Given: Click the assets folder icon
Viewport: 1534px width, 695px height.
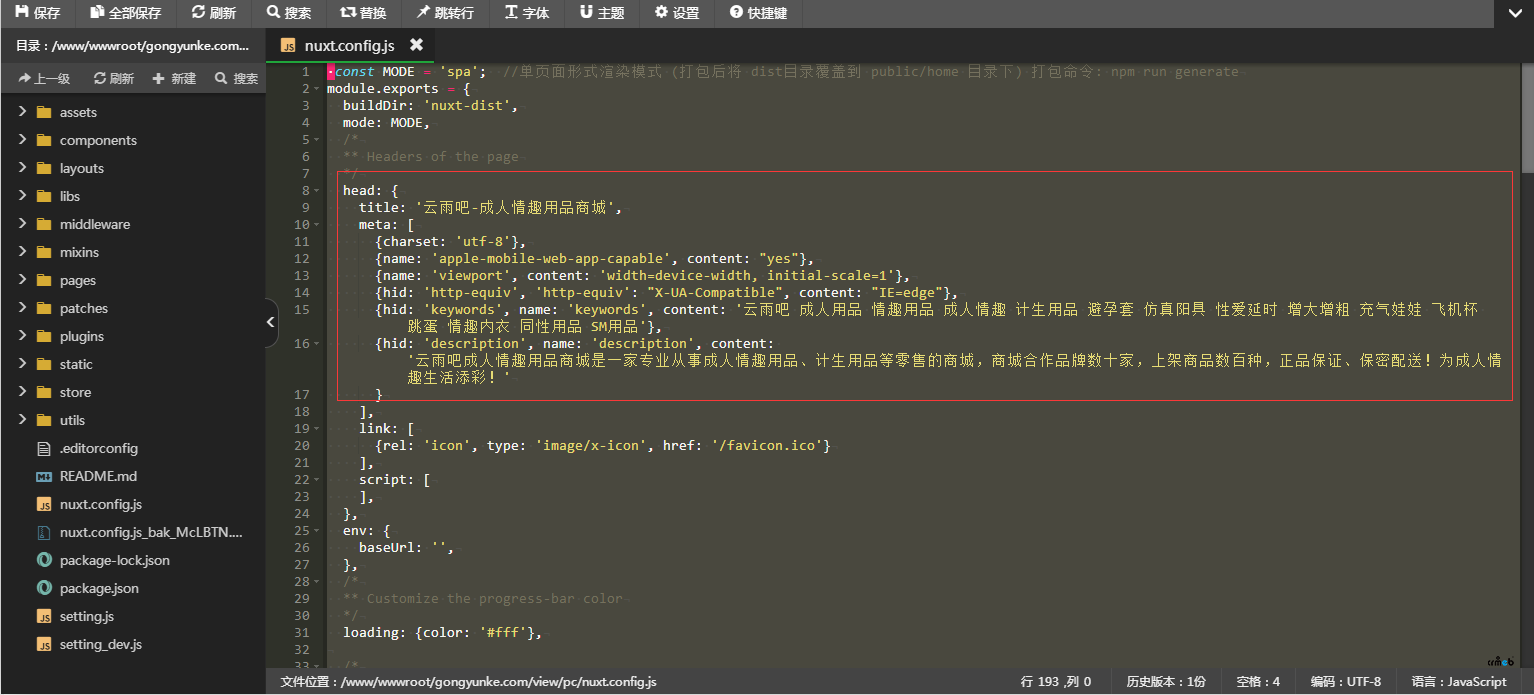Looking at the screenshot, I should [44, 112].
